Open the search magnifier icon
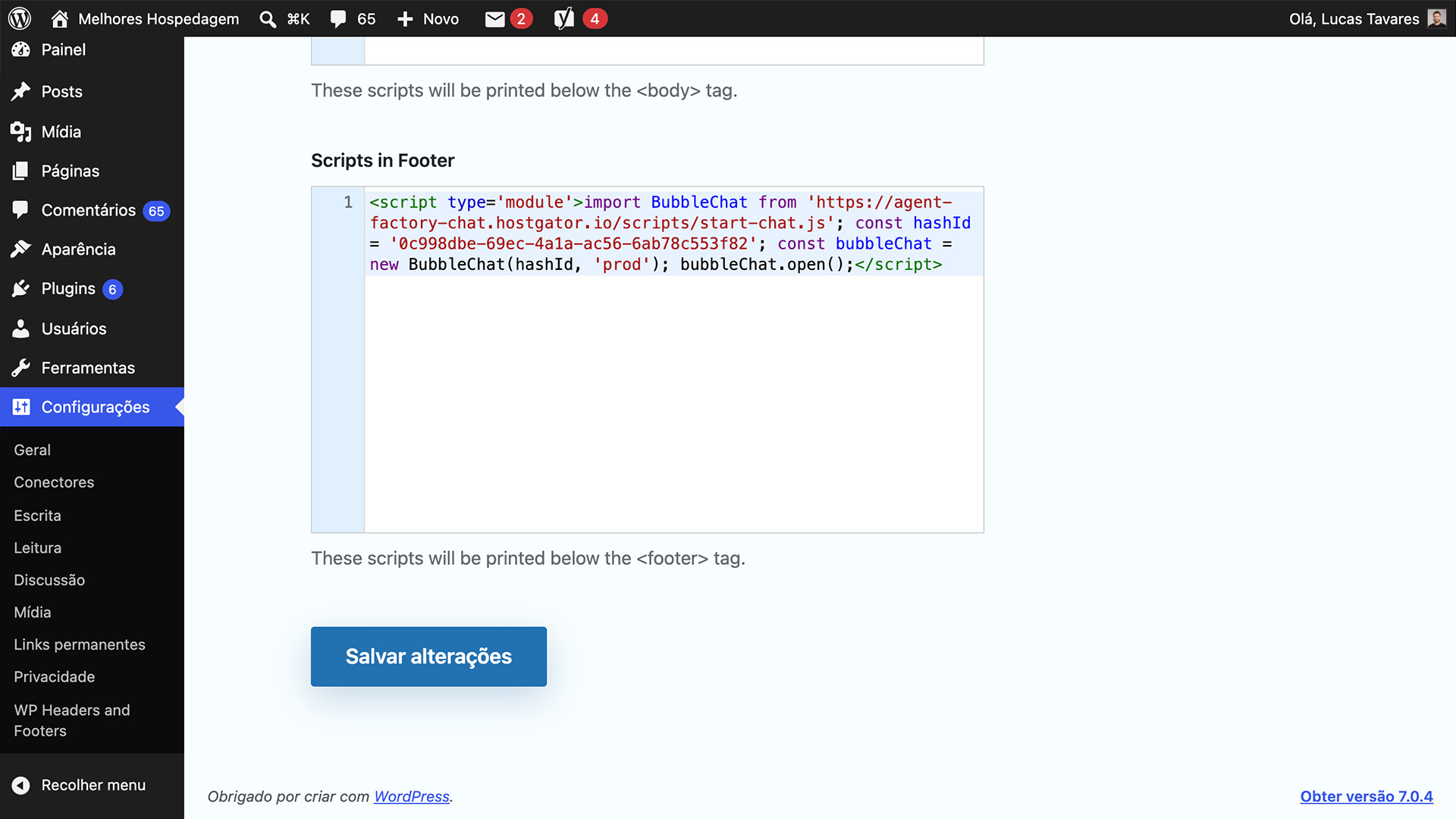The height and width of the screenshot is (819, 1456). tap(267, 19)
